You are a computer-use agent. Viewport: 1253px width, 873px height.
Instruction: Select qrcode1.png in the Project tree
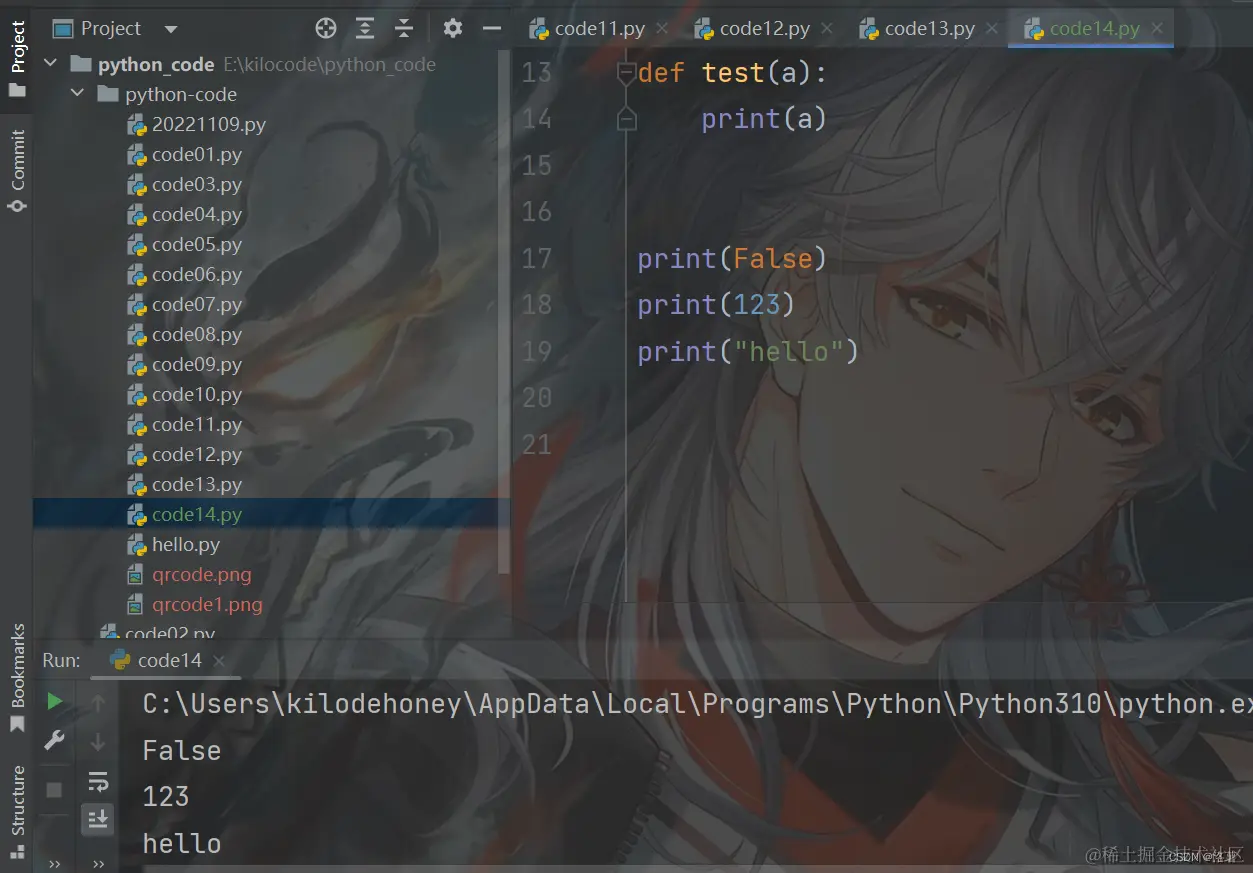[207, 604]
